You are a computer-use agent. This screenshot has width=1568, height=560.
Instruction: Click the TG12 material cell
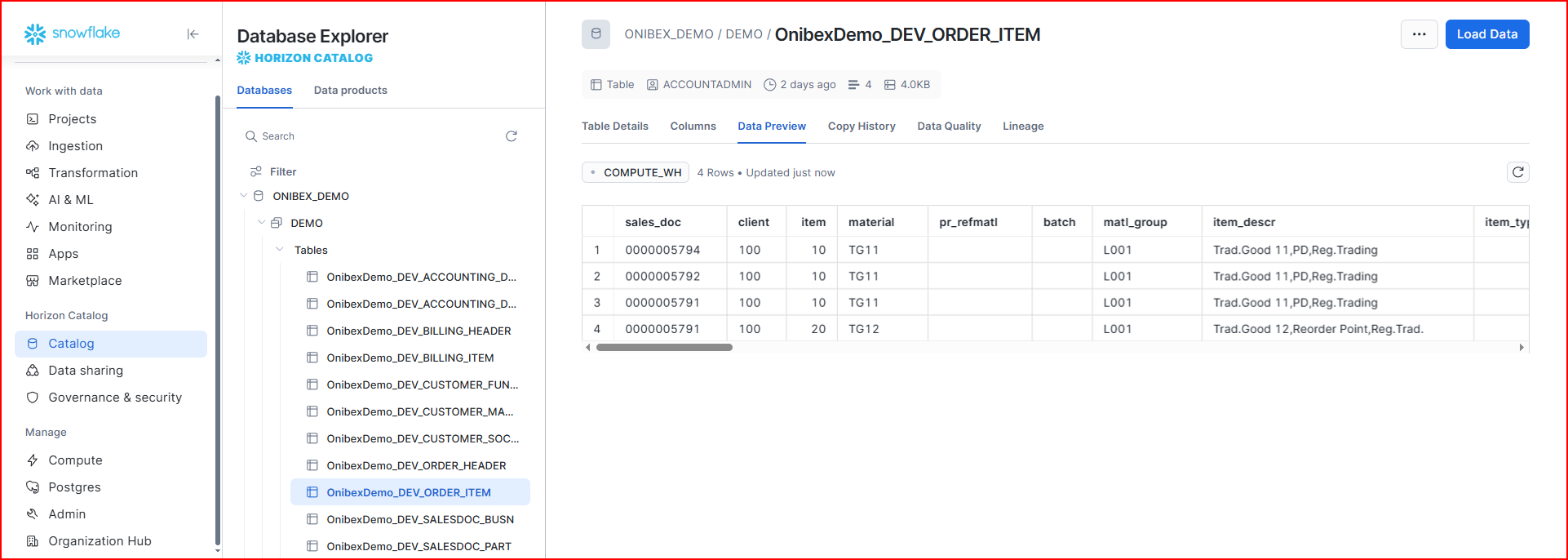(x=883, y=329)
